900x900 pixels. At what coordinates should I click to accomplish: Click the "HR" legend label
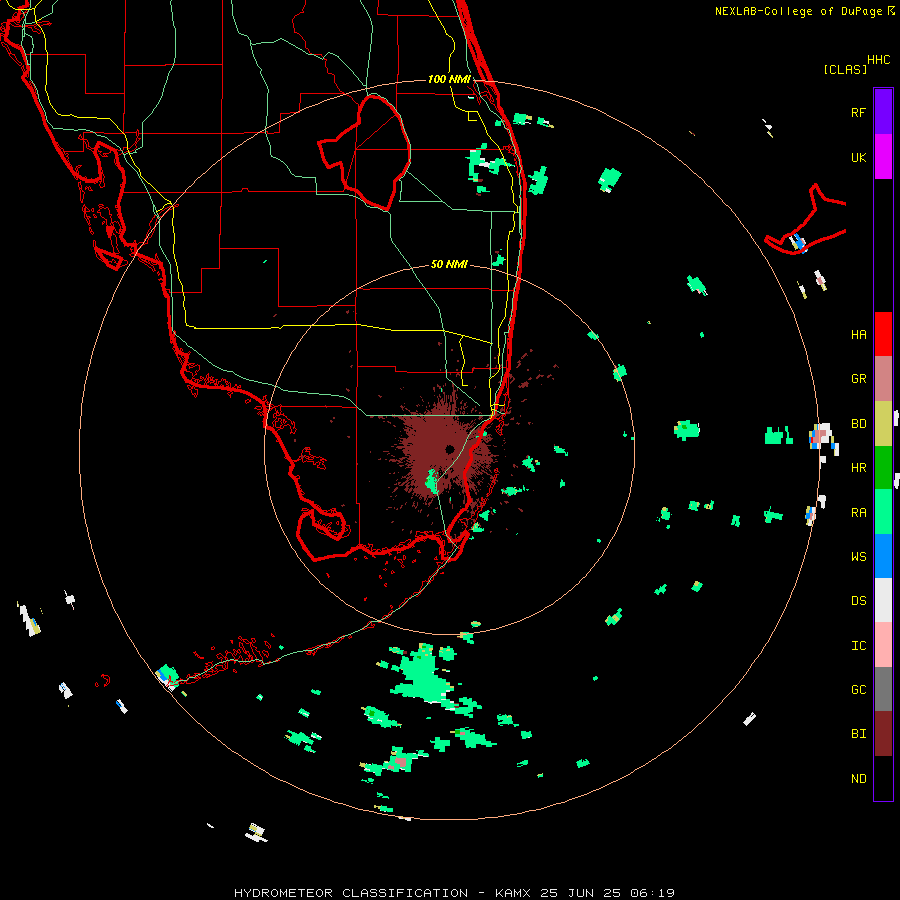(858, 468)
